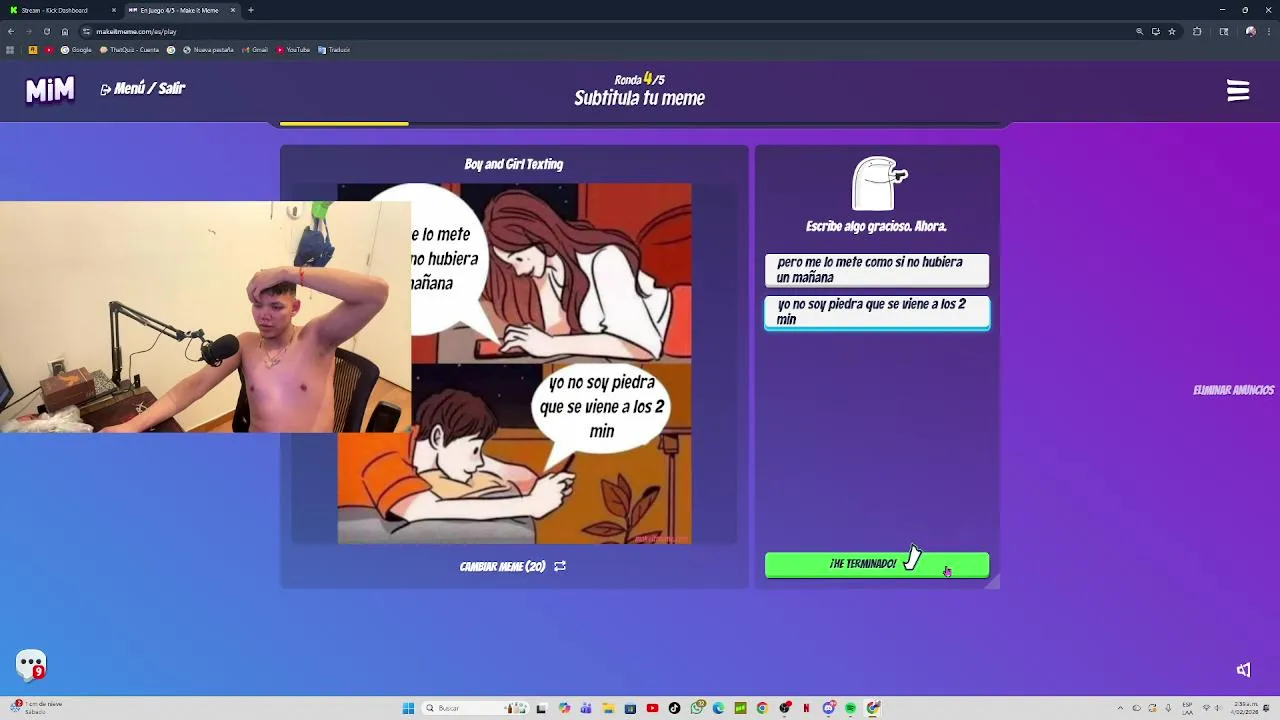This screenshot has height=720, width=1280.
Task: Open Chrome profile avatar
Action: (1251, 31)
